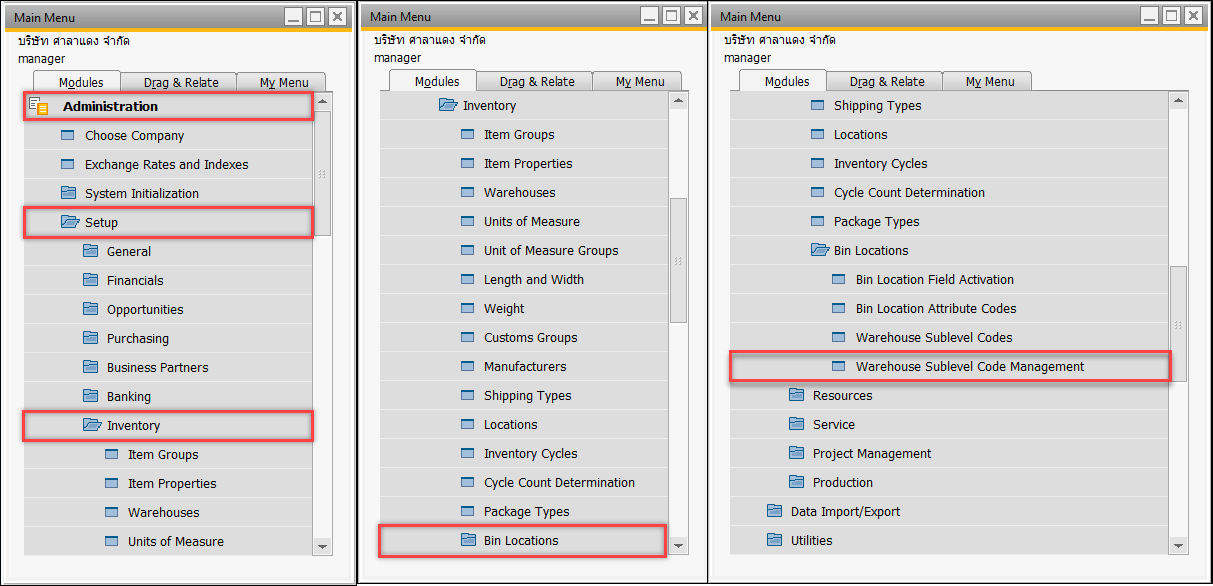
Task: Click Customs Groups icon
Action: click(468, 337)
